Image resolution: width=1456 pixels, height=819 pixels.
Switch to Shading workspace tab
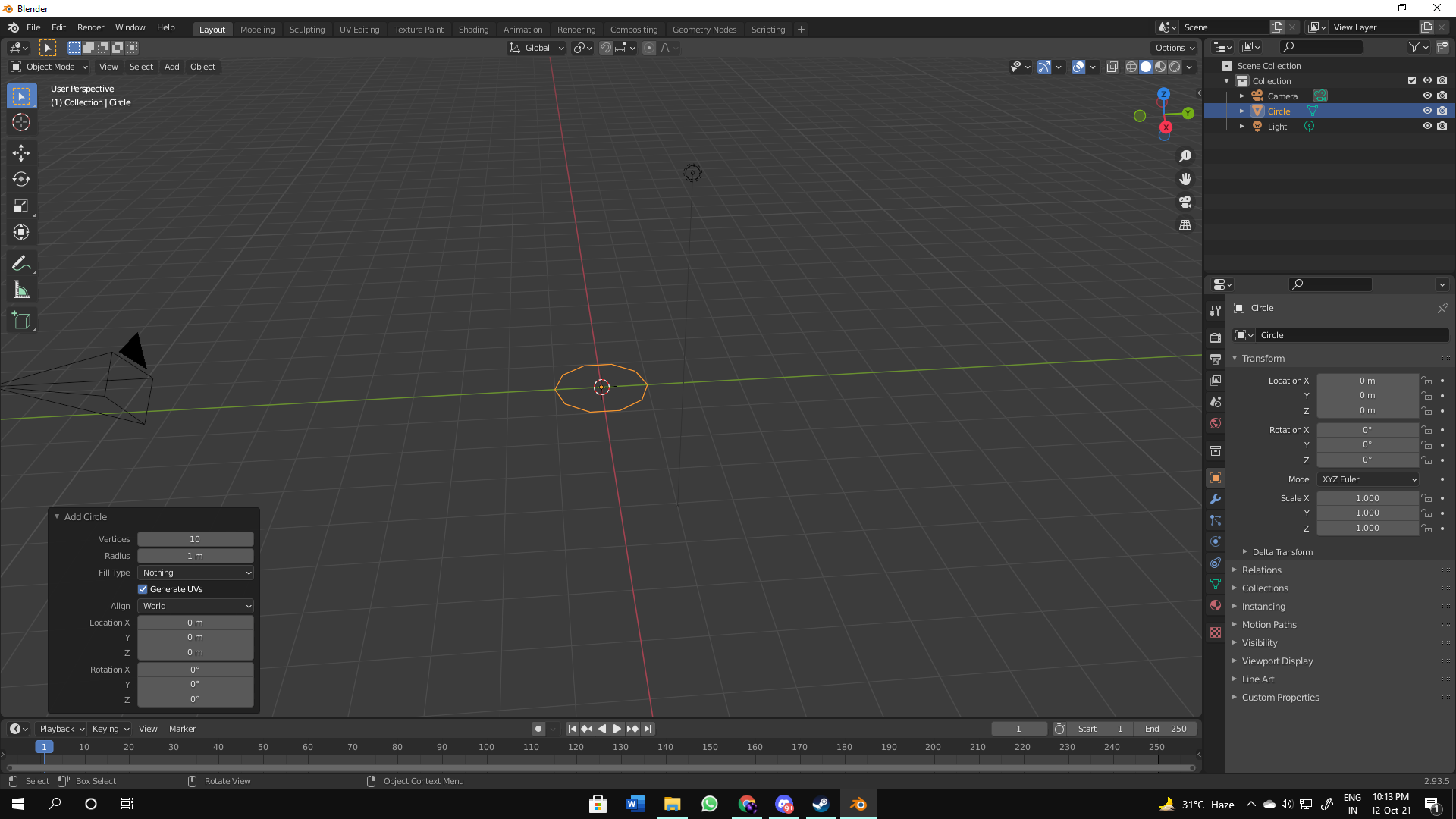(x=473, y=30)
